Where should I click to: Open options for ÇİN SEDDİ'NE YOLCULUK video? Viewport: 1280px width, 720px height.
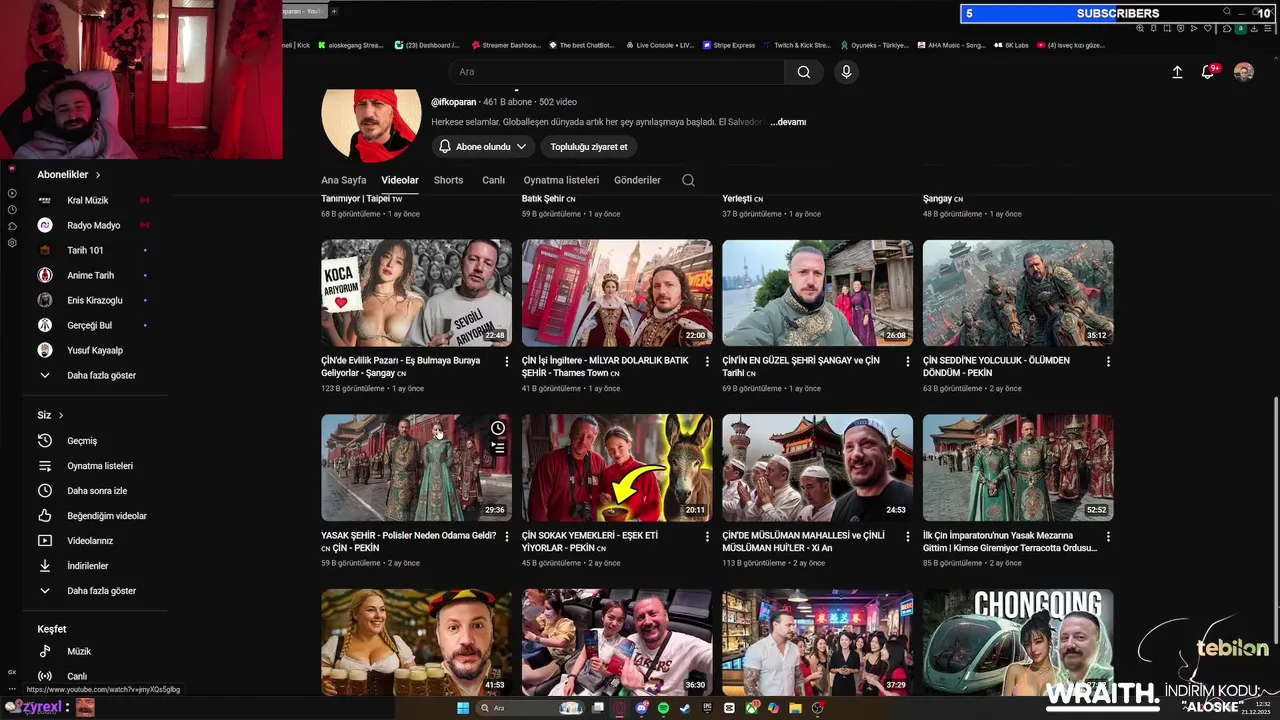[1108, 361]
